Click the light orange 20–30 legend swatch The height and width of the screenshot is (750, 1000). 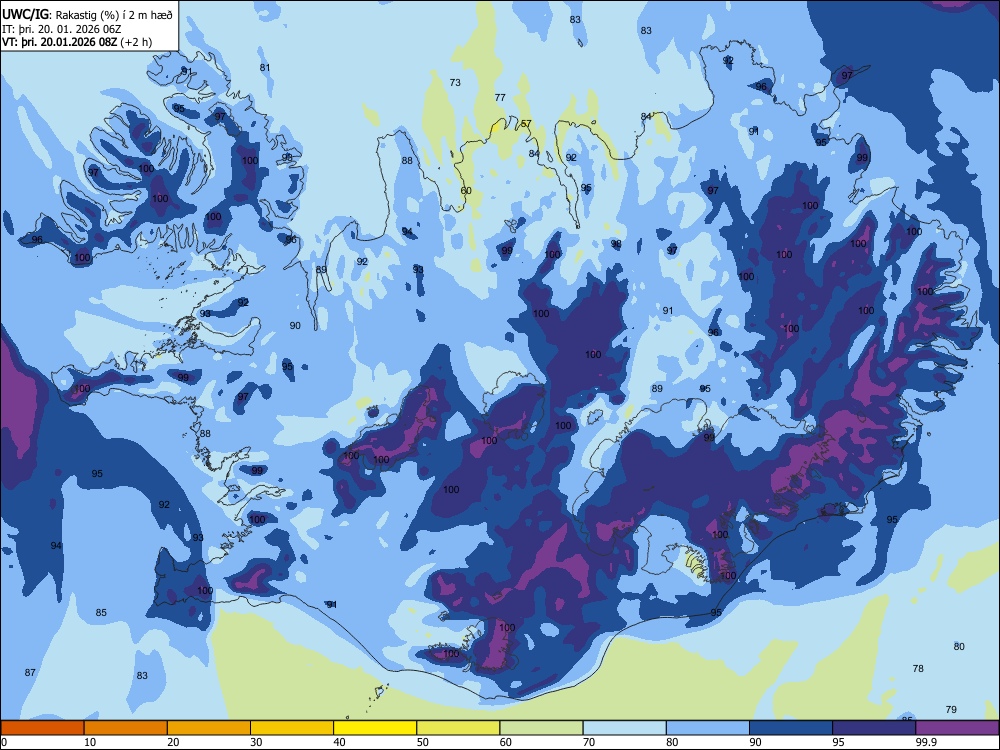pyautogui.click(x=209, y=728)
